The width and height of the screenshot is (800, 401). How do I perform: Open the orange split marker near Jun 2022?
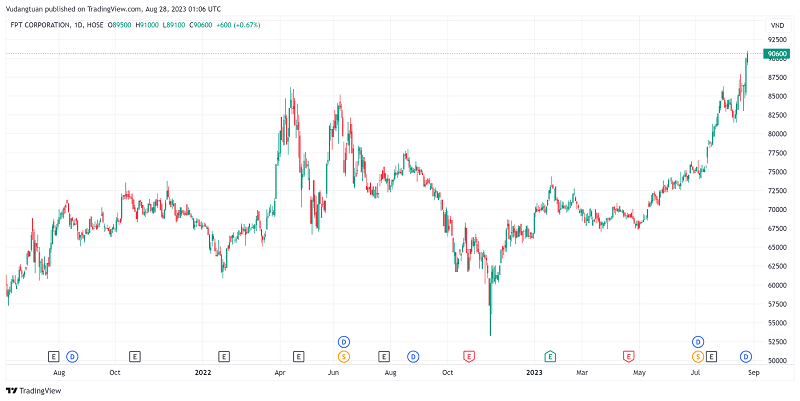pos(343,356)
